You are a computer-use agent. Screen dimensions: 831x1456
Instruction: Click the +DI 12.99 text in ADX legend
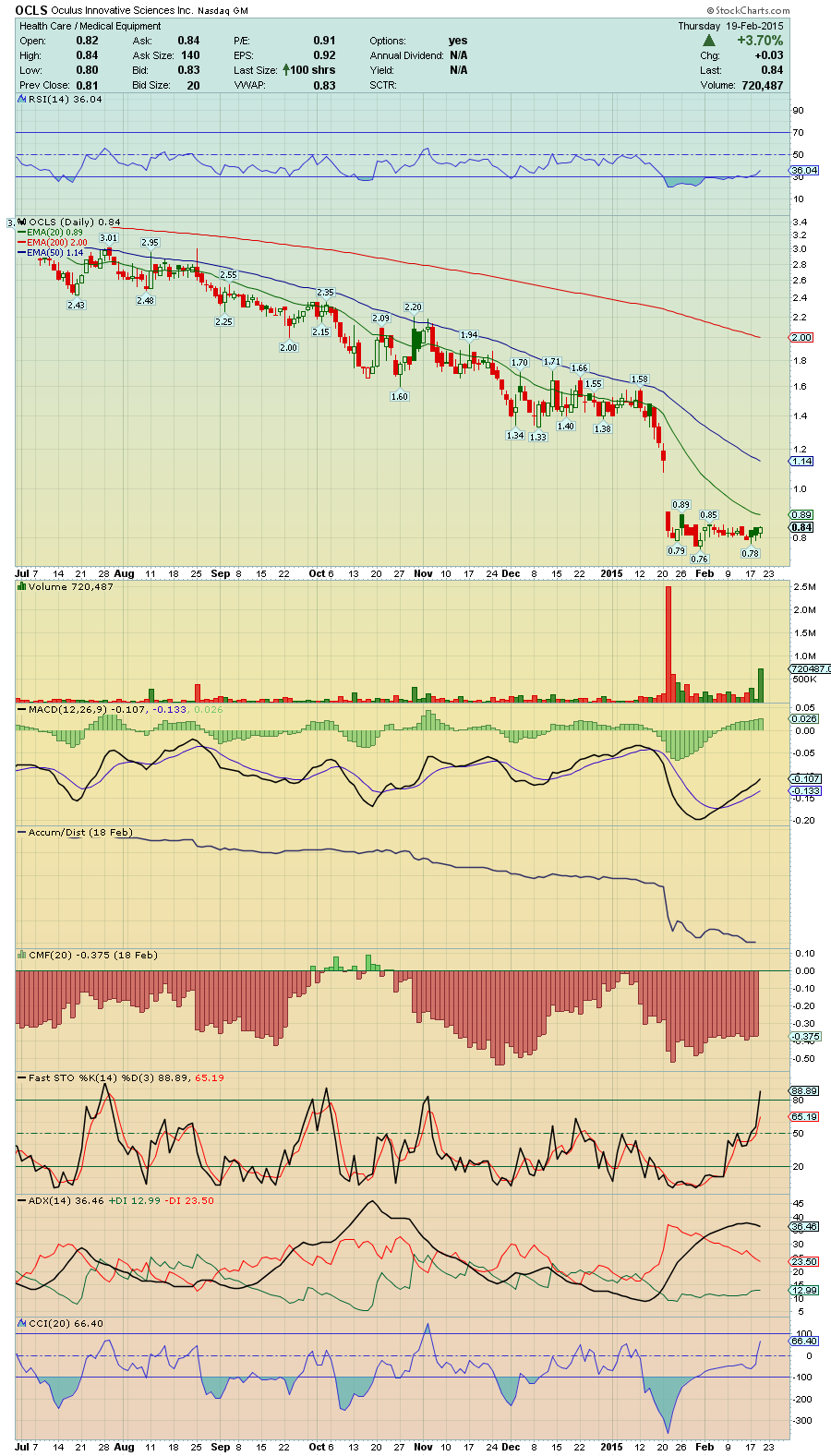(135, 1200)
